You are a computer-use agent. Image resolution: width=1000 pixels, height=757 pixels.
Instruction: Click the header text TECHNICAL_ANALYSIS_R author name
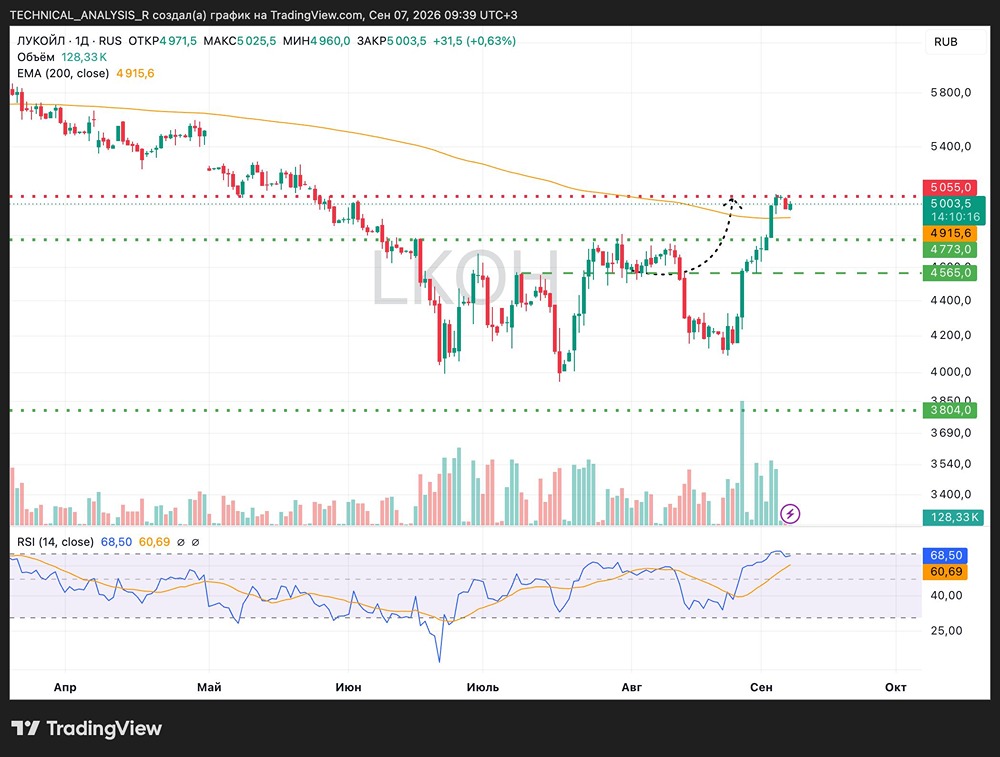79,15
